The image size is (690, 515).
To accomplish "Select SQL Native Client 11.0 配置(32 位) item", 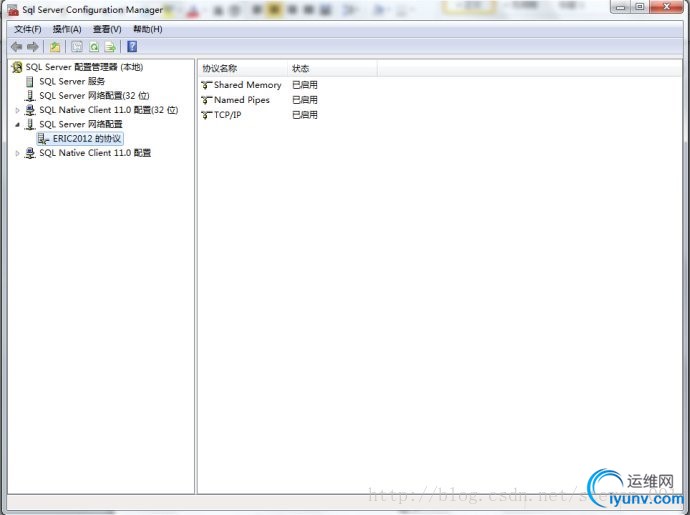I will 109,110.
